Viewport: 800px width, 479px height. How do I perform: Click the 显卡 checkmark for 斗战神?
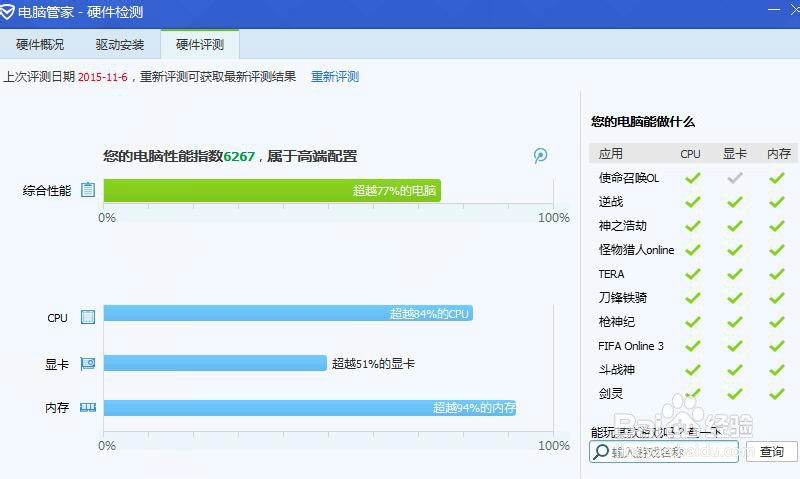(x=735, y=370)
